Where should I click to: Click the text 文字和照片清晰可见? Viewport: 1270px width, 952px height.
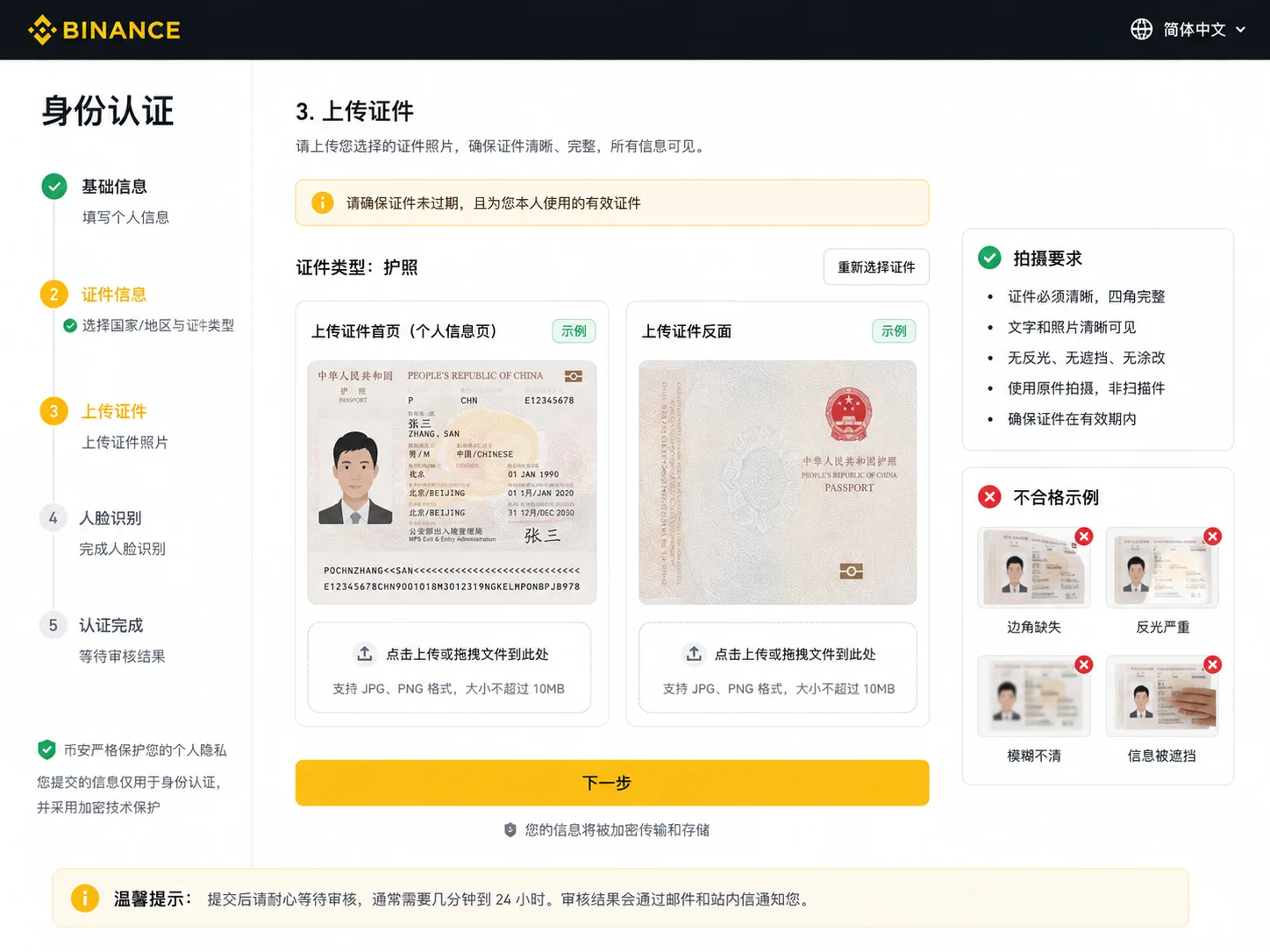click(x=1072, y=327)
